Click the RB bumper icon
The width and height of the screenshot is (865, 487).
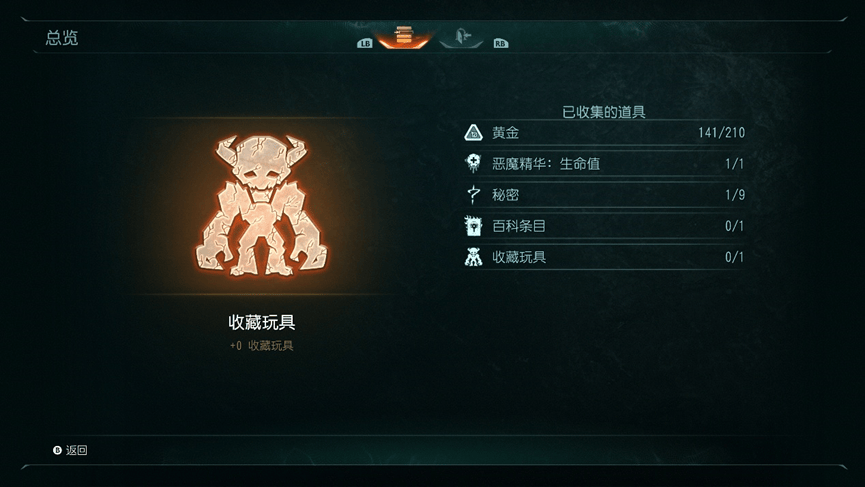tap(500, 44)
